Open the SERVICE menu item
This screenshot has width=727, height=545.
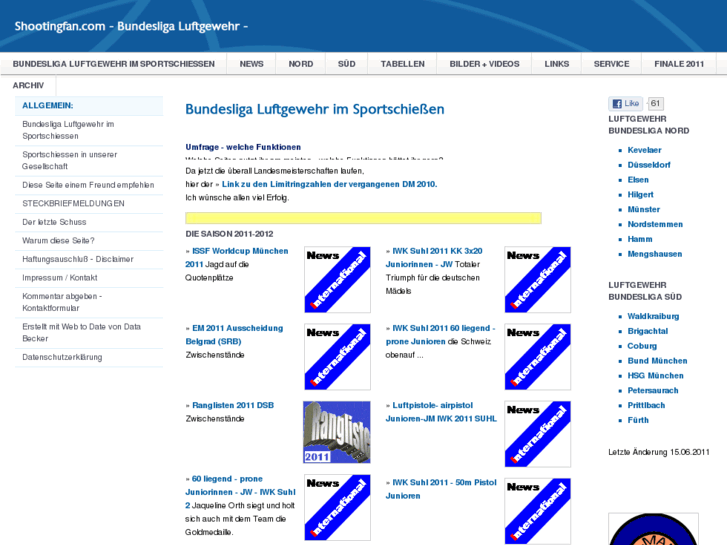tap(611, 64)
